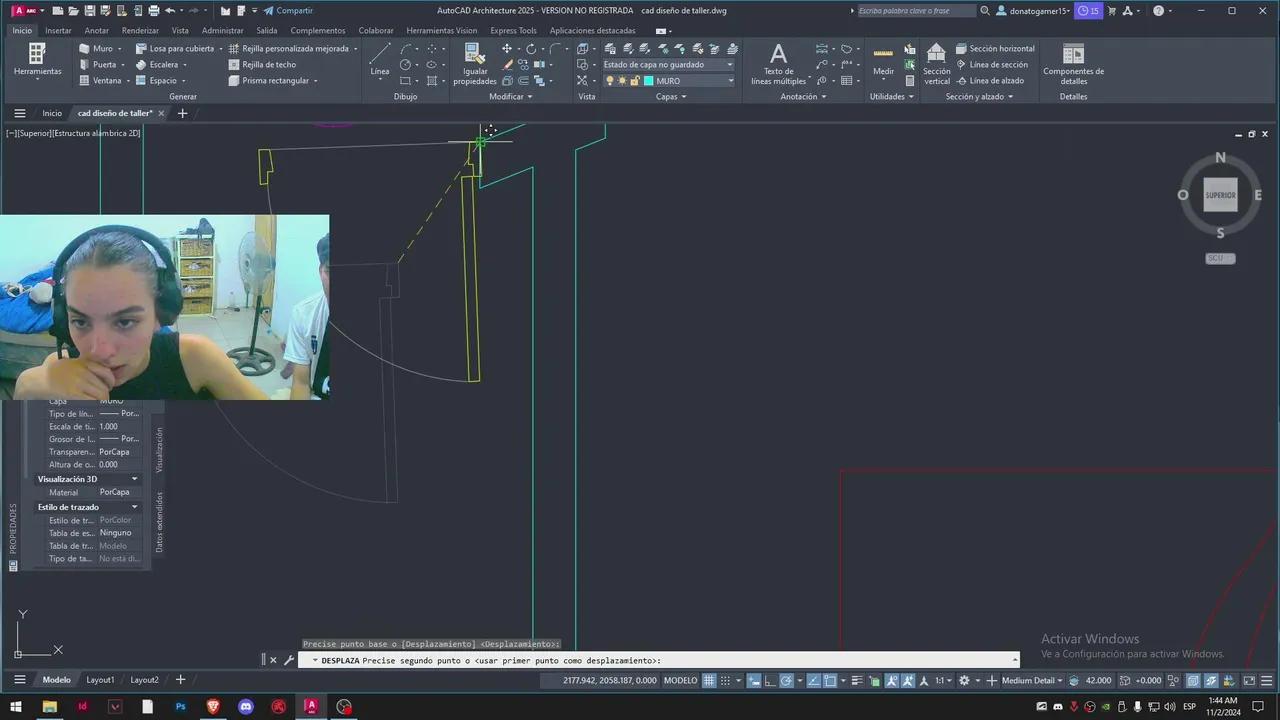Screen dimensions: 1280x720
Task: Toggle the MODELO space button
Action: pos(681,680)
